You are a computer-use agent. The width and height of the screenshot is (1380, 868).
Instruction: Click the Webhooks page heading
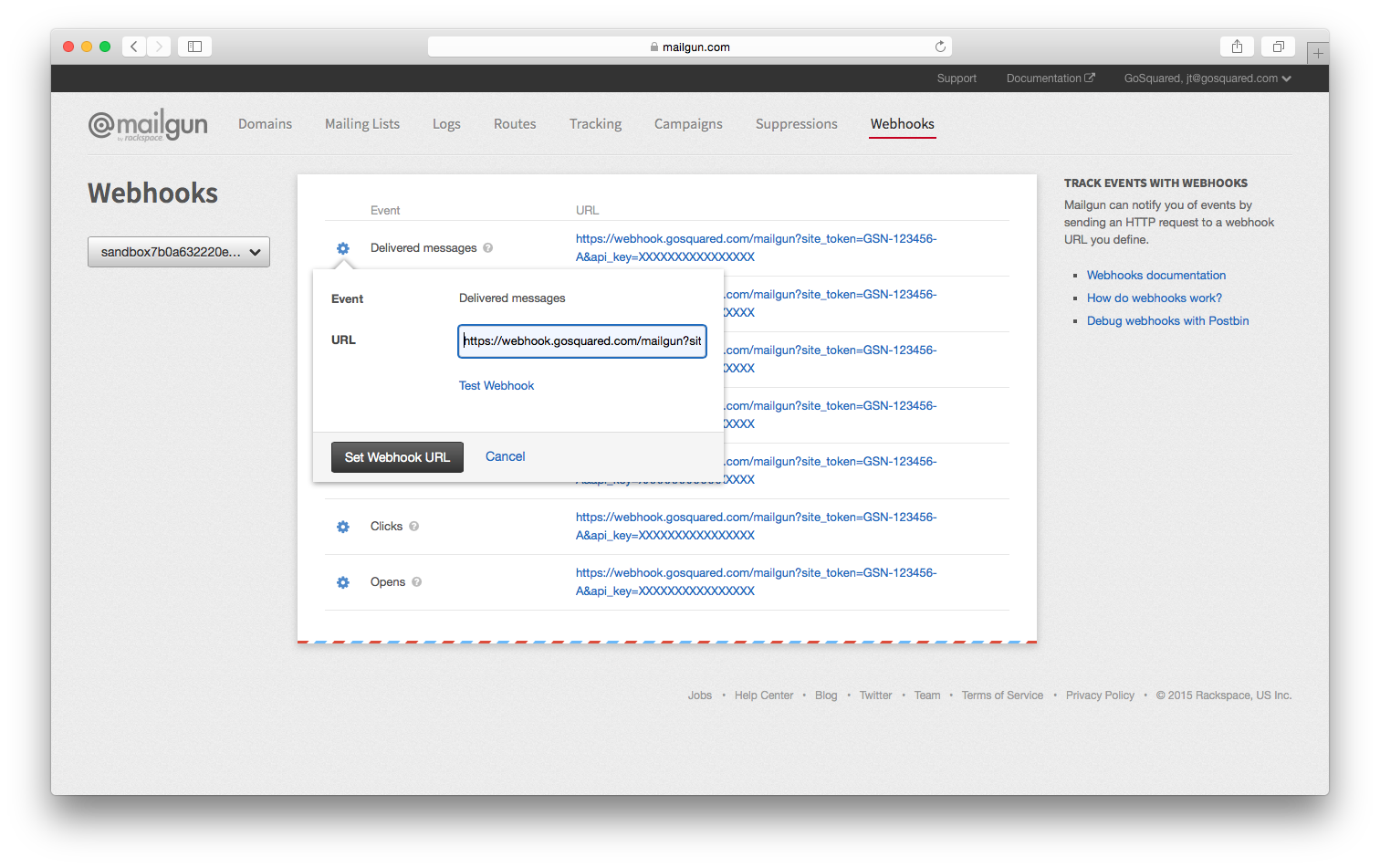tap(152, 193)
